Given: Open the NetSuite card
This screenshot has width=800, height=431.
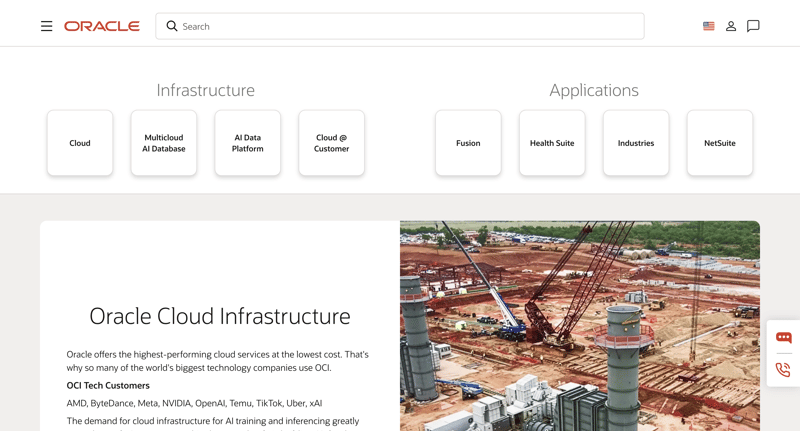Looking at the screenshot, I should [720, 143].
